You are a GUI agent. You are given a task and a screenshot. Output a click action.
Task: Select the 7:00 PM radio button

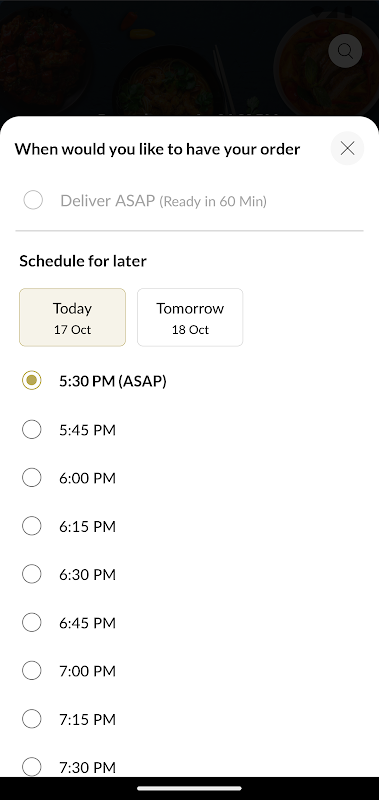[32, 670]
